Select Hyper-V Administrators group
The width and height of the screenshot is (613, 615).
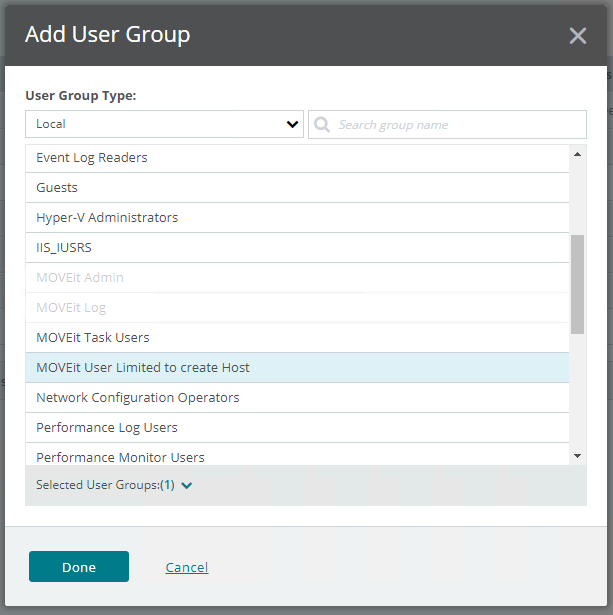[297, 218]
